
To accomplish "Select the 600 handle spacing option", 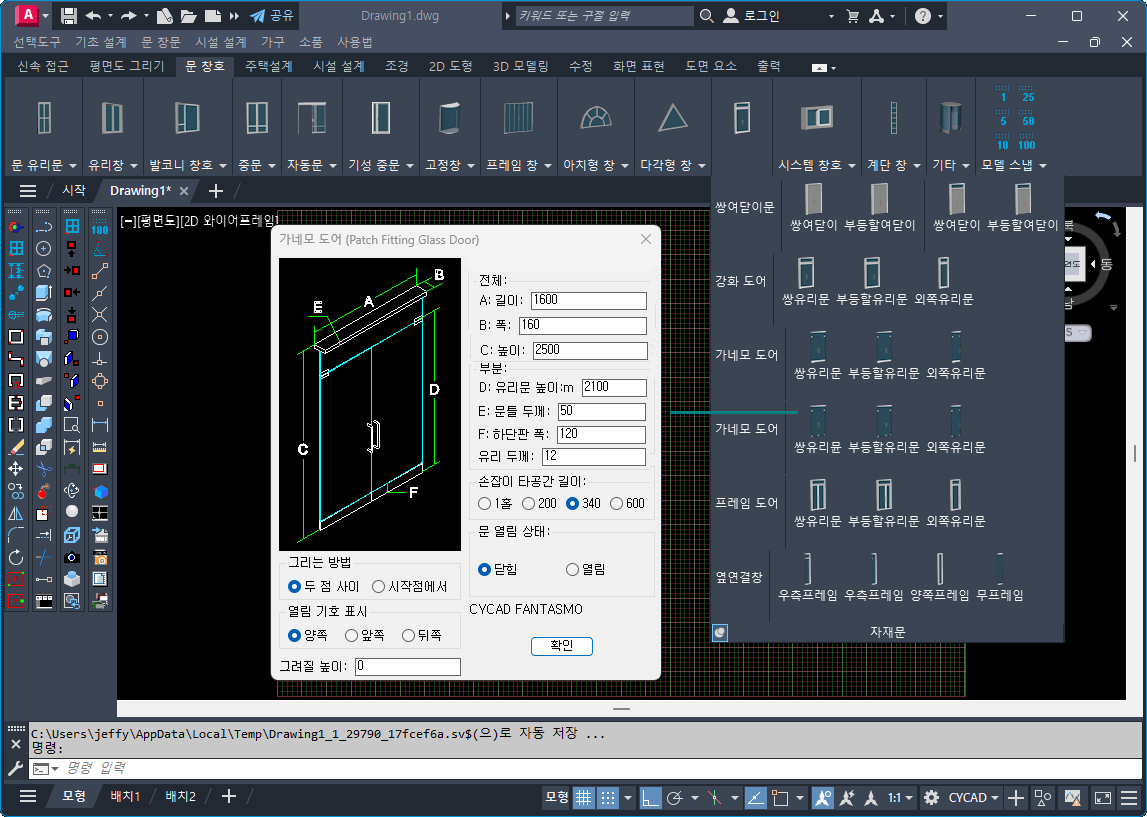I will [x=616, y=503].
